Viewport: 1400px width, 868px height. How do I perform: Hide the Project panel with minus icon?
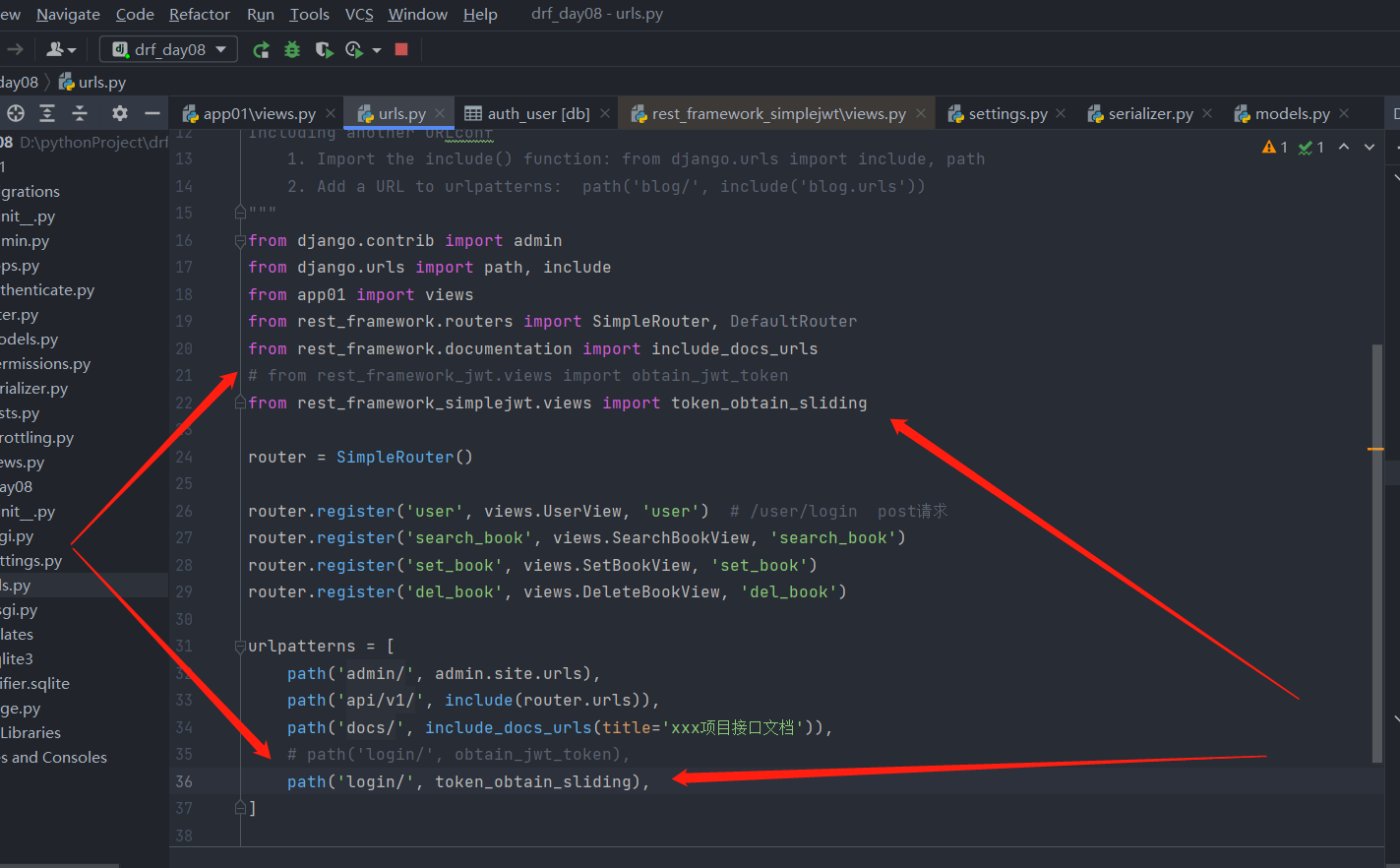coord(152,113)
